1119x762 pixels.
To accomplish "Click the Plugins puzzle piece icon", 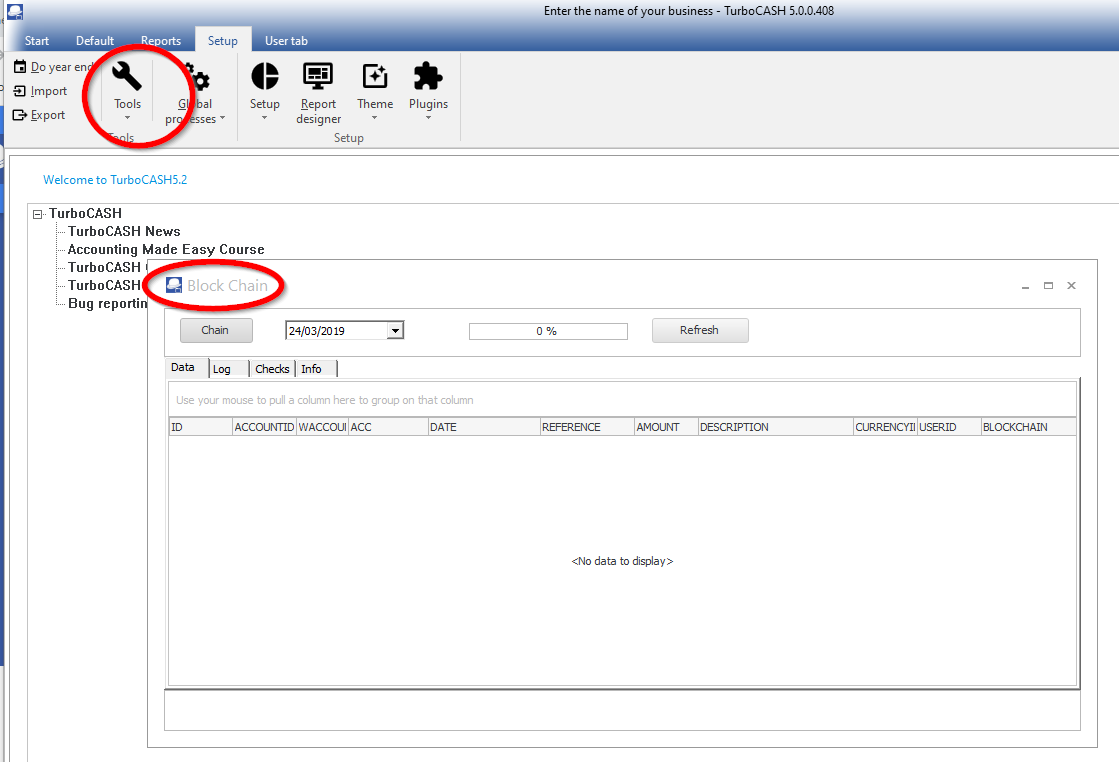I will (428, 77).
